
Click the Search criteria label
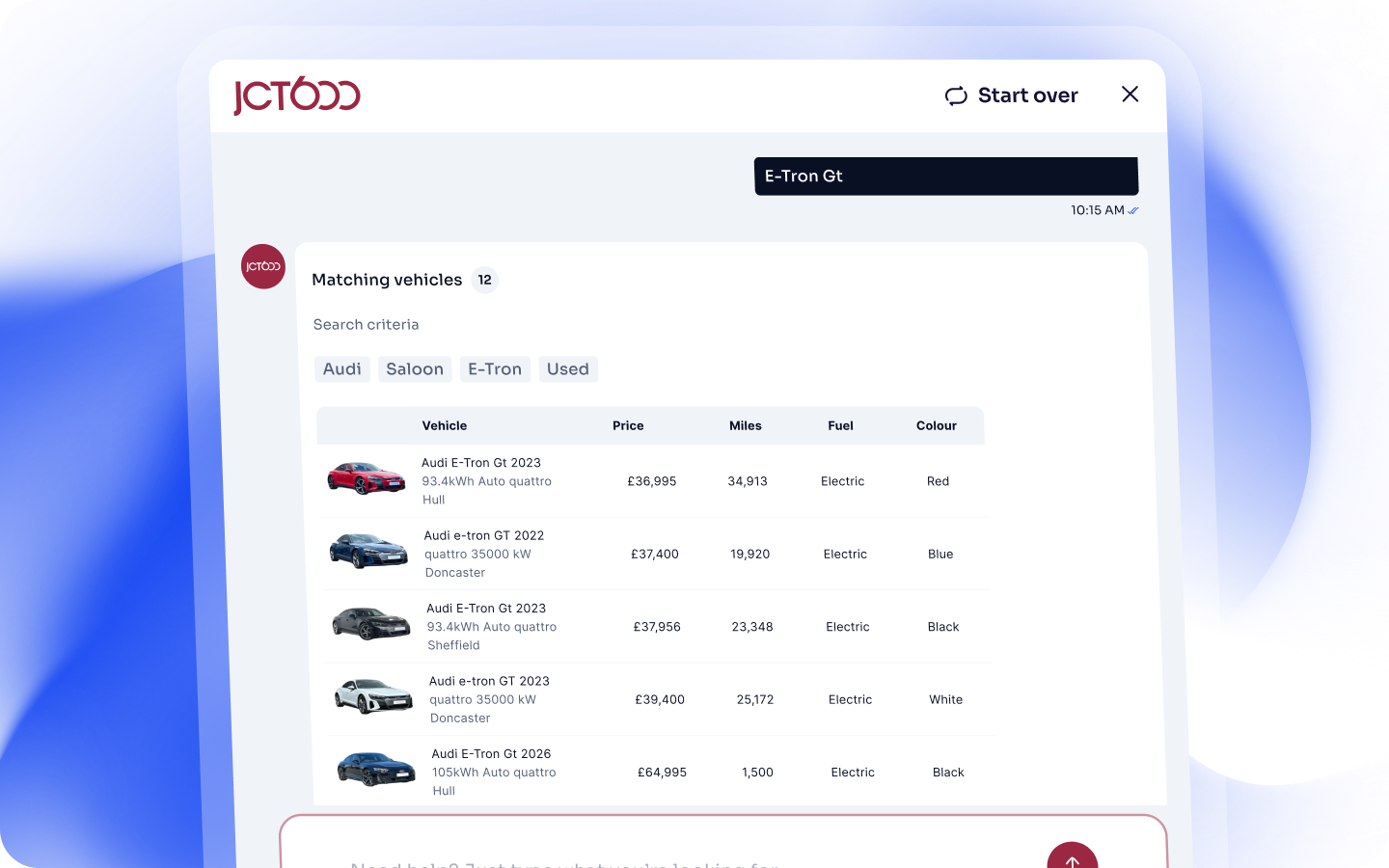tap(366, 325)
